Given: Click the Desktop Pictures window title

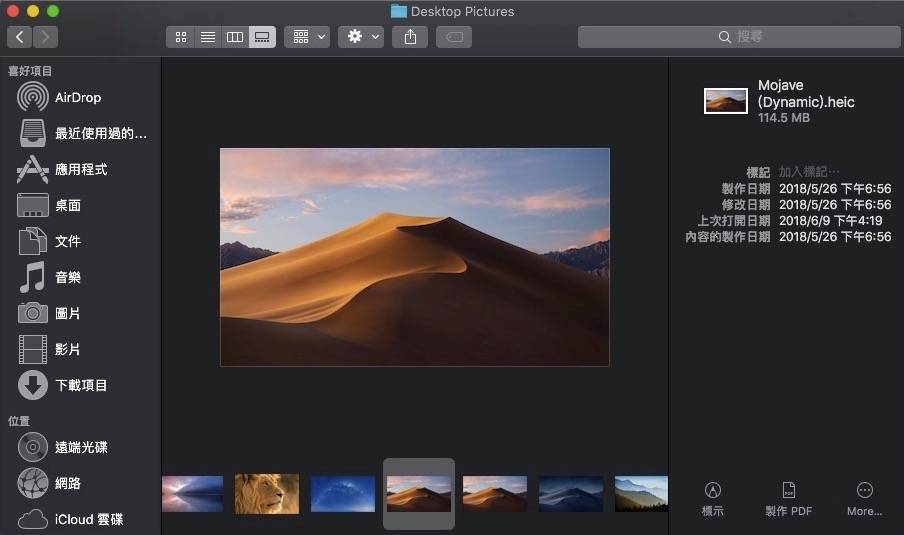Looking at the screenshot, I should point(462,11).
